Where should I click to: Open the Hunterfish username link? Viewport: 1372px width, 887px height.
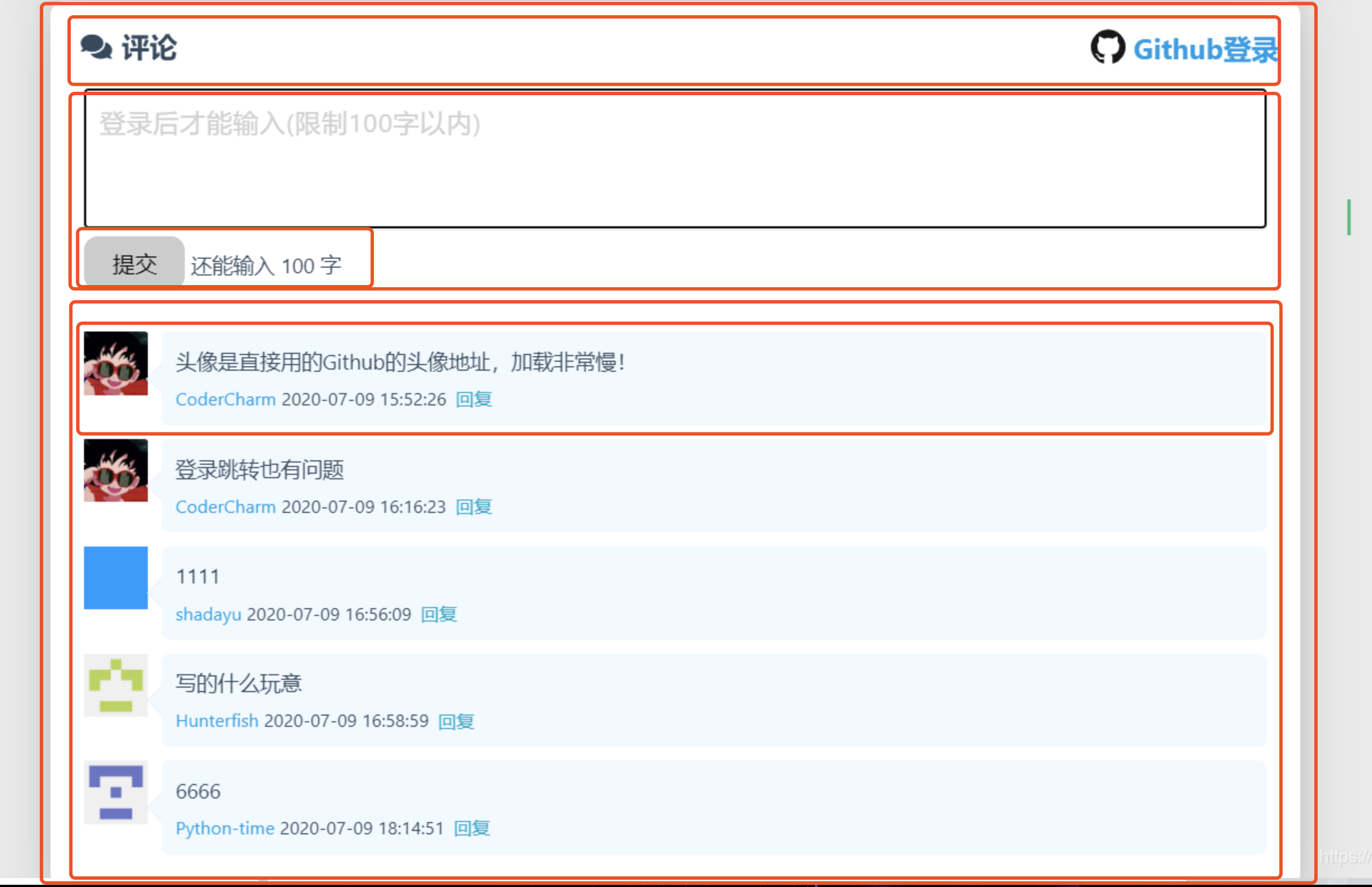pyautogui.click(x=217, y=721)
